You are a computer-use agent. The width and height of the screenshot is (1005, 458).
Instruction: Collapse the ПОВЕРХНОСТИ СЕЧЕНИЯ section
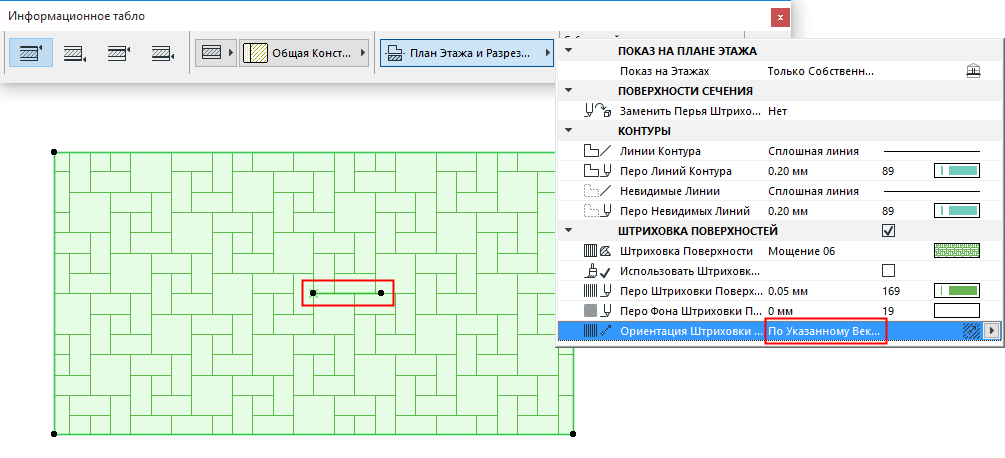click(569, 91)
